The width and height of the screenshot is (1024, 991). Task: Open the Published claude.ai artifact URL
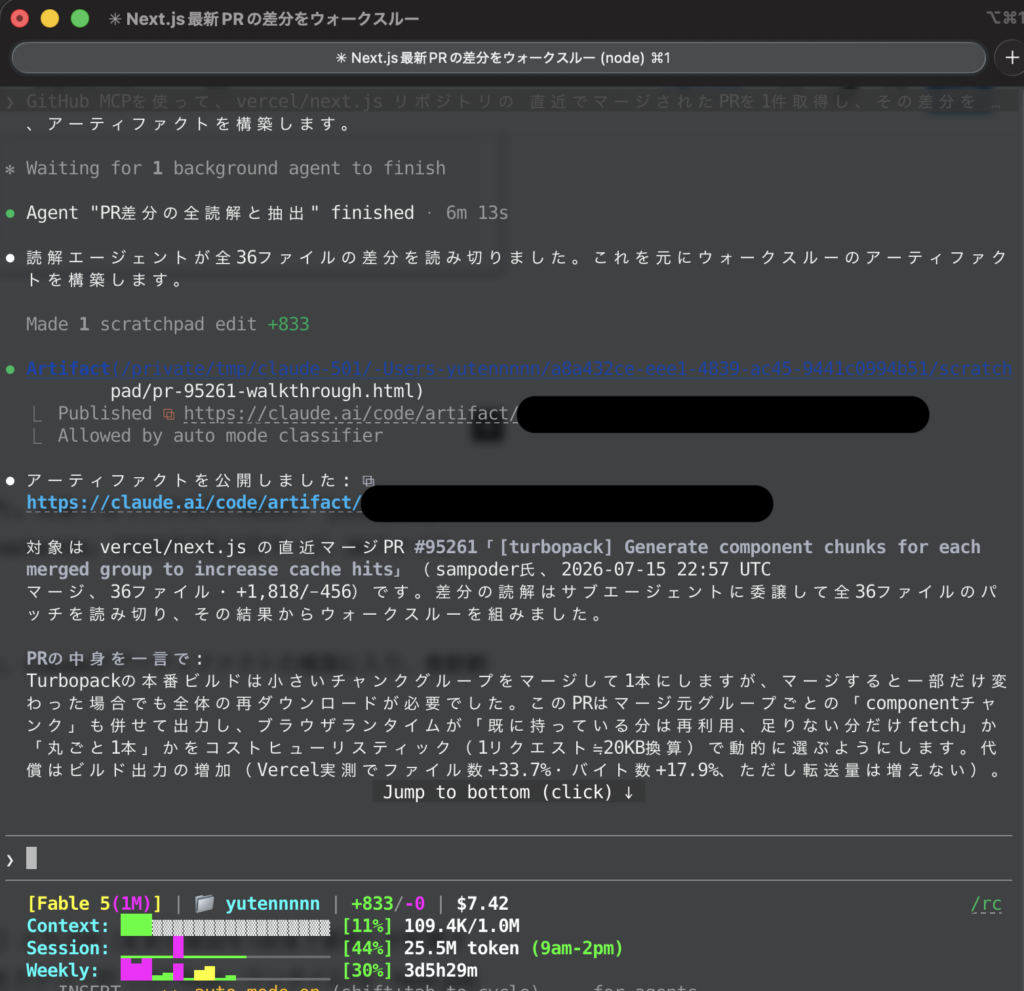(x=350, y=414)
